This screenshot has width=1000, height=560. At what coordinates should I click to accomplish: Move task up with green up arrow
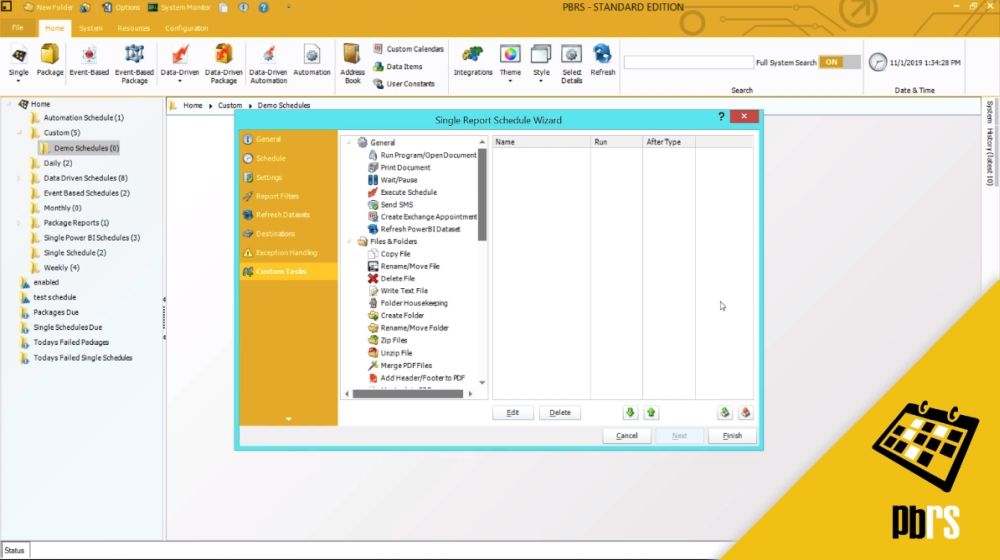point(651,413)
